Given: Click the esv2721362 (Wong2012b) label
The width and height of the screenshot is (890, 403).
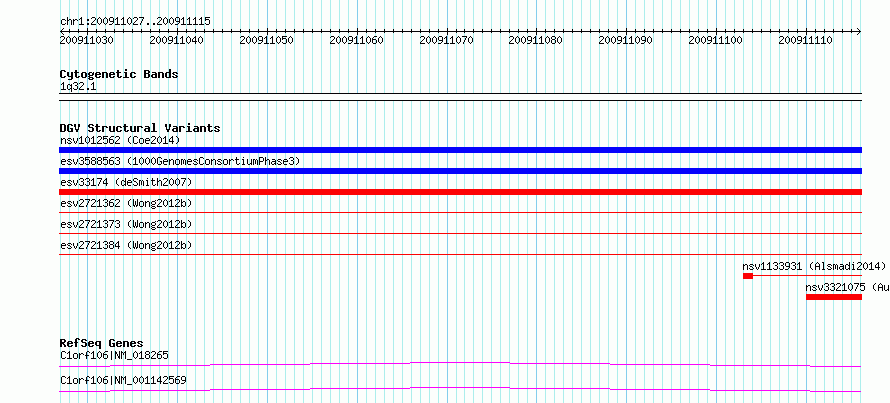Looking at the screenshot, I should tap(126, 203).
